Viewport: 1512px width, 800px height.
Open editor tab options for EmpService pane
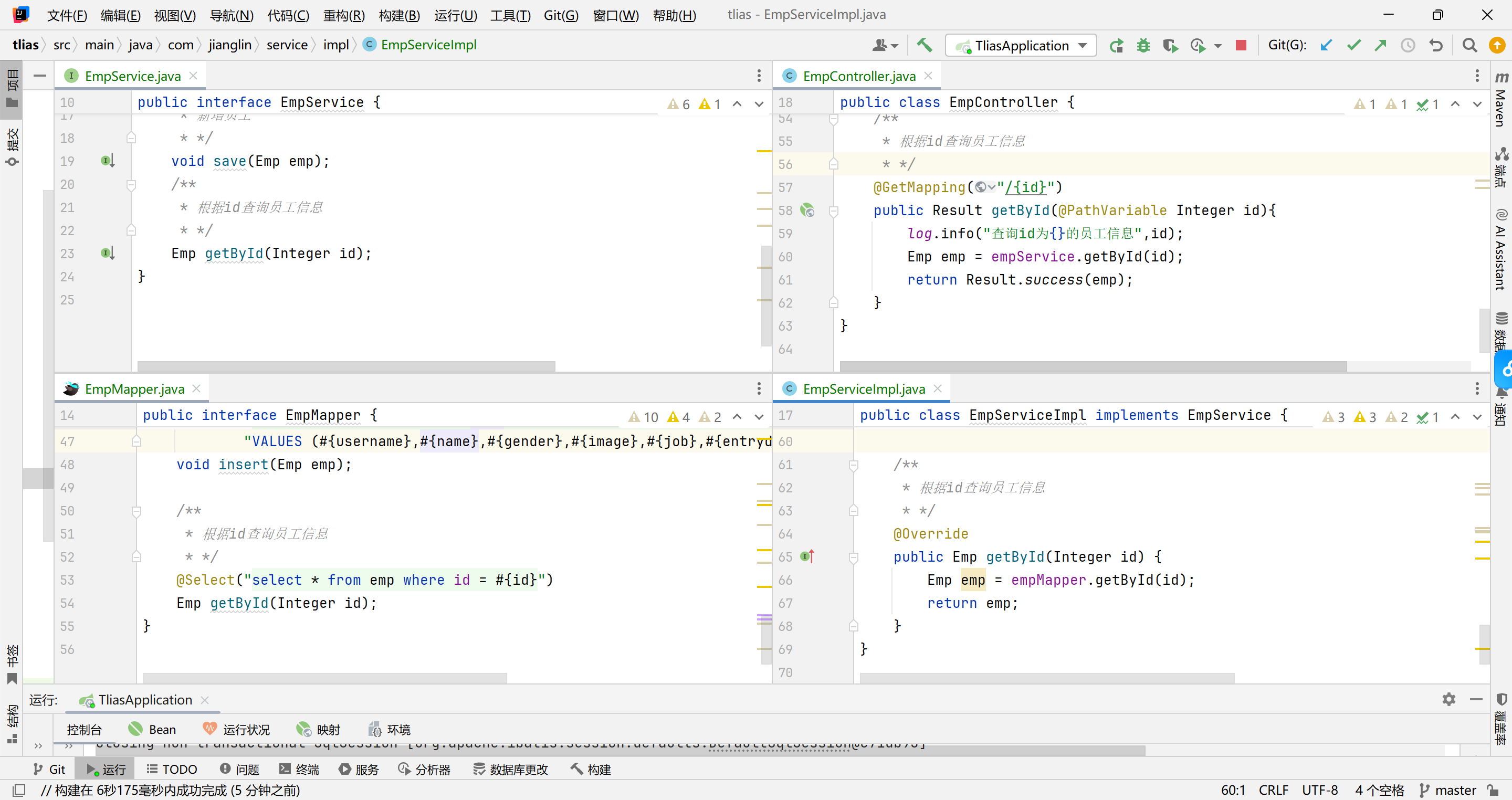[x=759, y=76]
